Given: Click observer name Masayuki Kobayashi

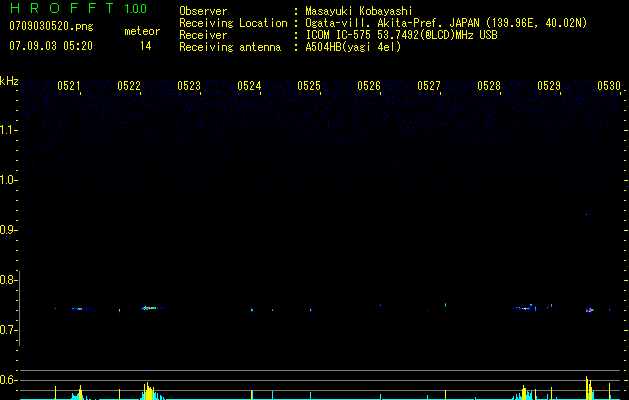Looking at the screenshot, I should coord(359,11).
